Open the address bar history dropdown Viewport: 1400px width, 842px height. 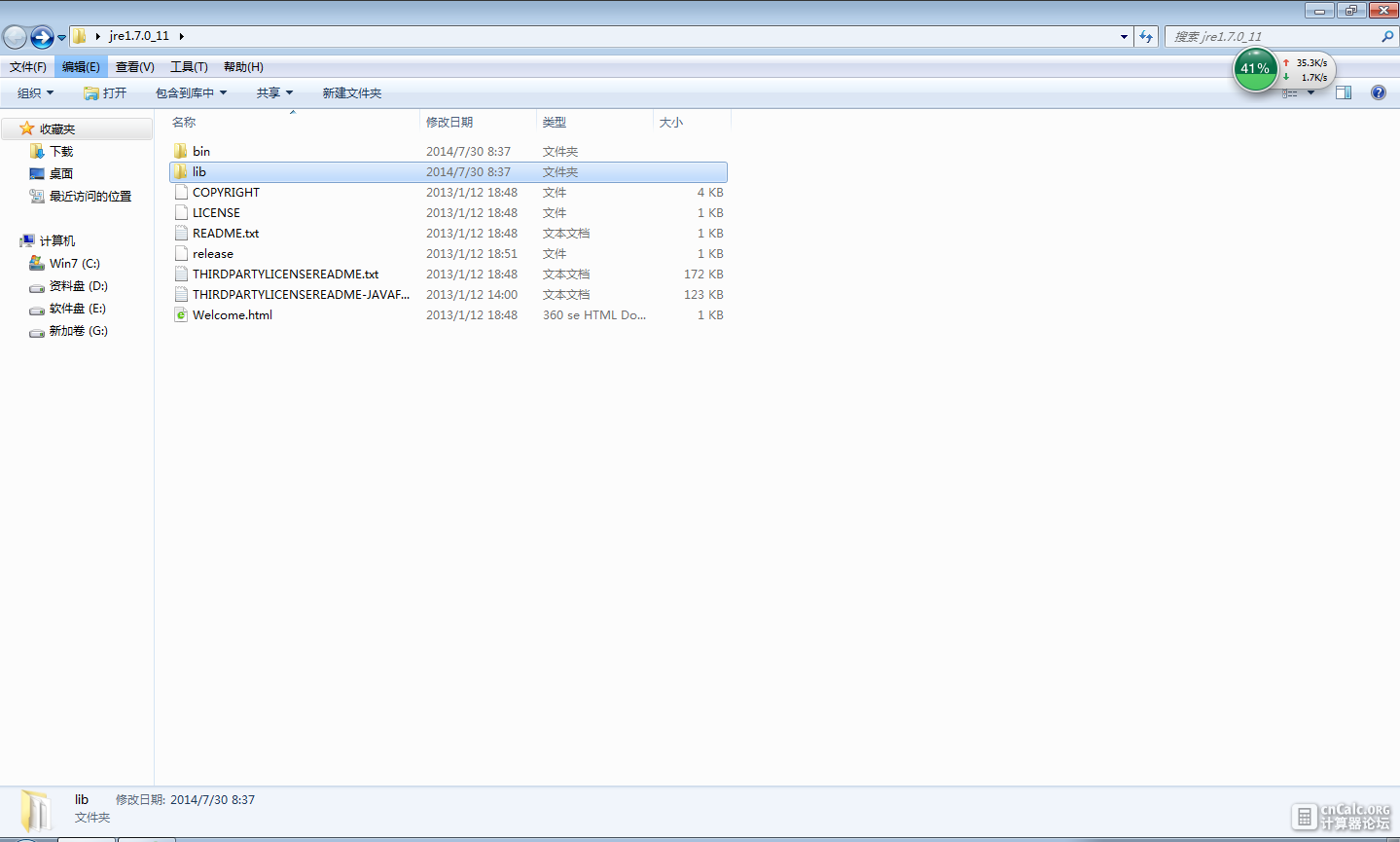point(1124,37)
